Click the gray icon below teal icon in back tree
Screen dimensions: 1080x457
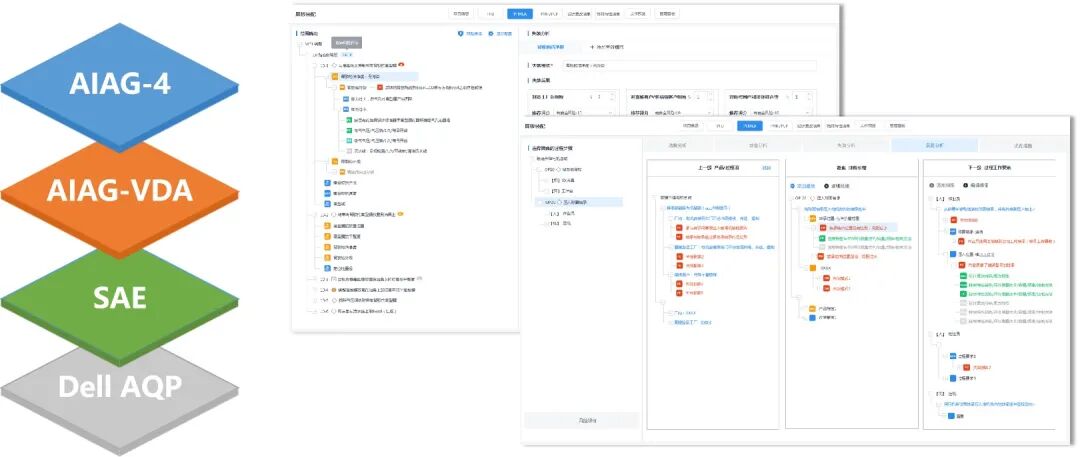pyautogui.click(x=349, y=150)
